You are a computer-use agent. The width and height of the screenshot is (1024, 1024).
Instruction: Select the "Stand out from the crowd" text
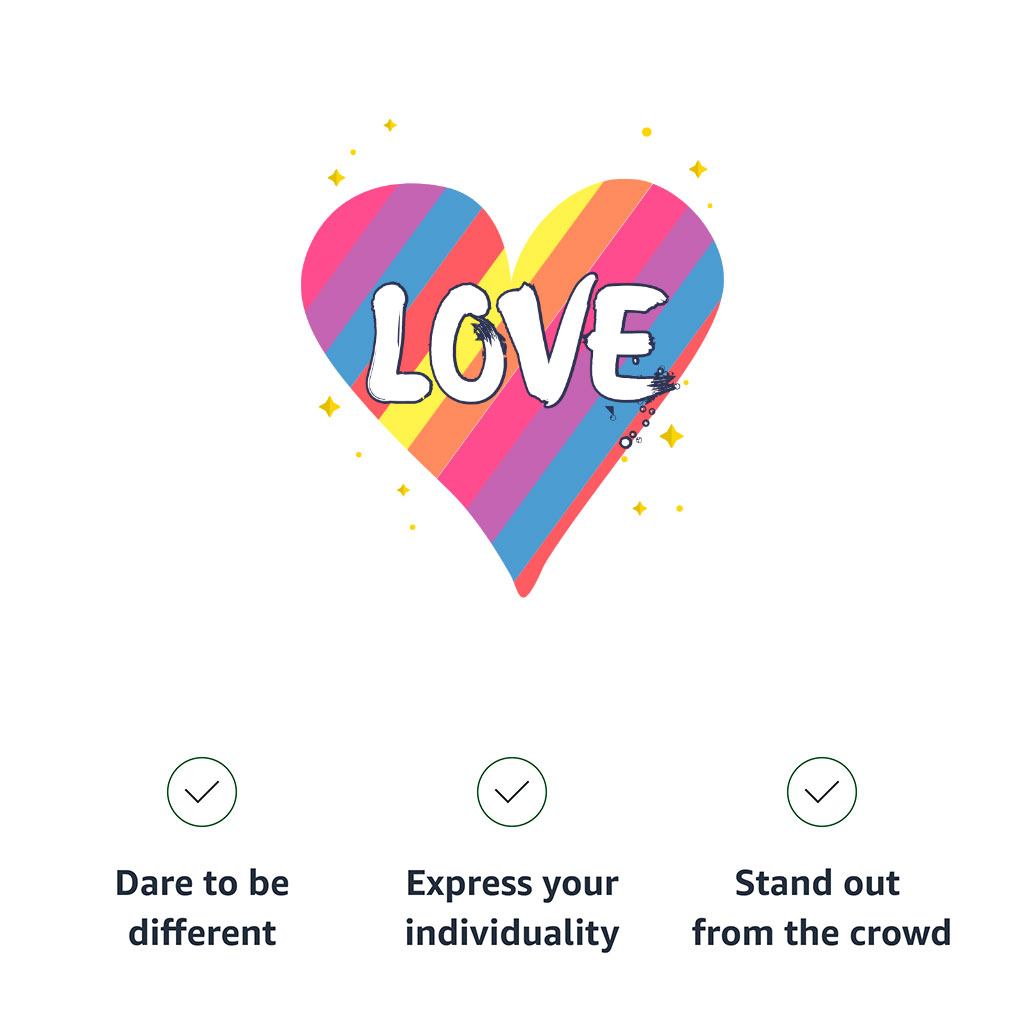(x=822, y=908)
